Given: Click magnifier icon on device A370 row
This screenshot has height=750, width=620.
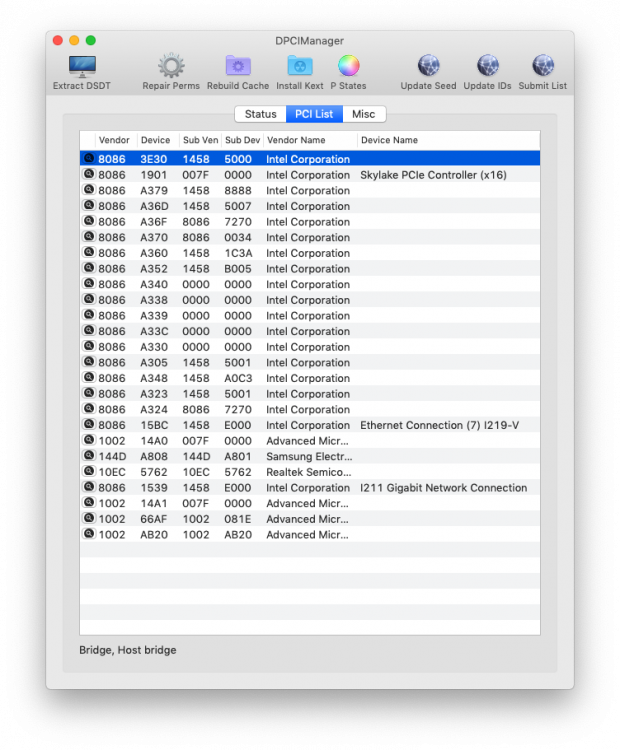Looking at the screenshot, I should point(89,237).
